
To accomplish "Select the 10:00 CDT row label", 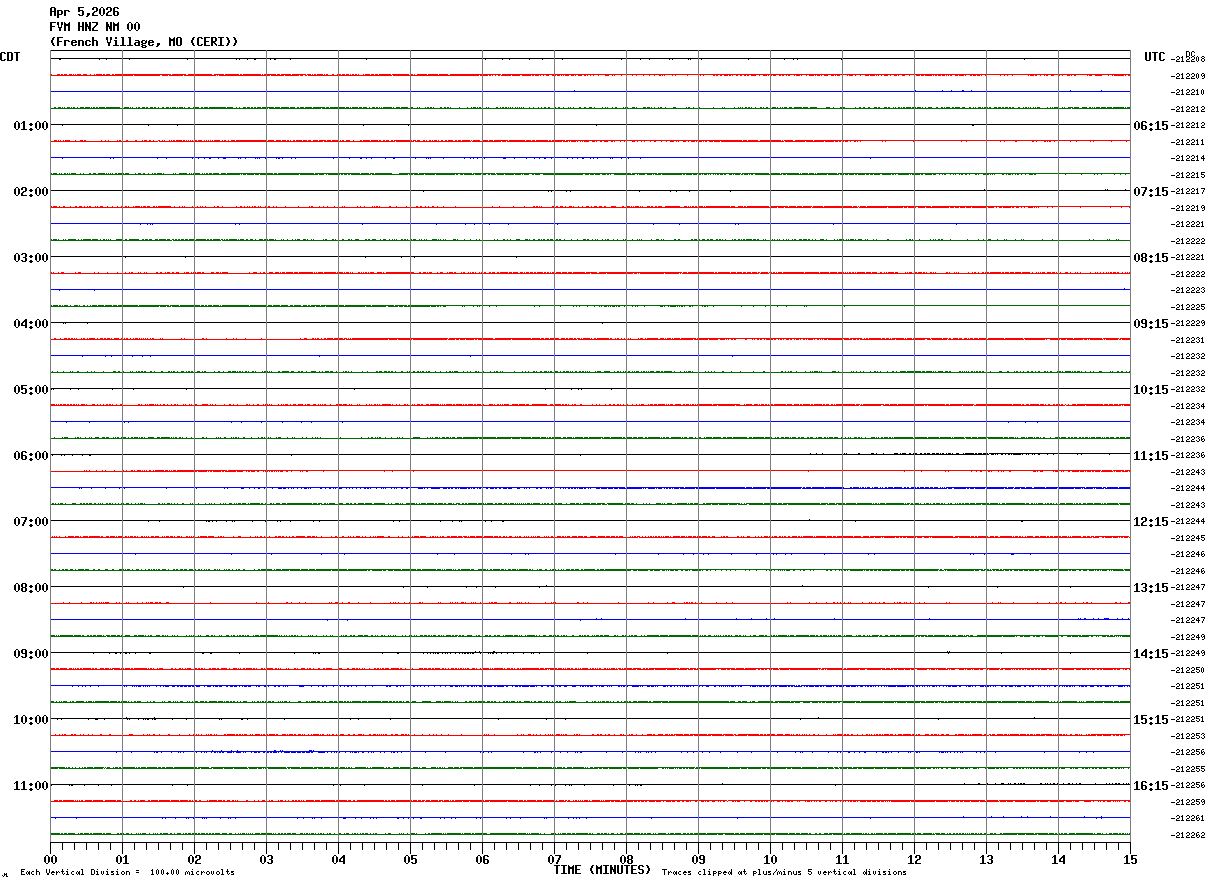I will point(31,720).
